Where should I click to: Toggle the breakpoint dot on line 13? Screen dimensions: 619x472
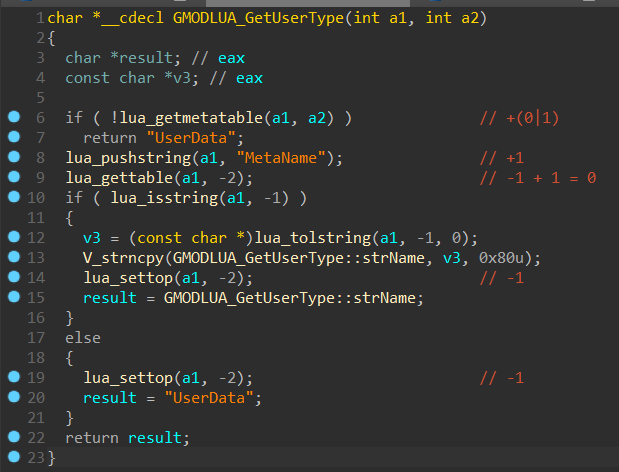(x=14, y=257)
